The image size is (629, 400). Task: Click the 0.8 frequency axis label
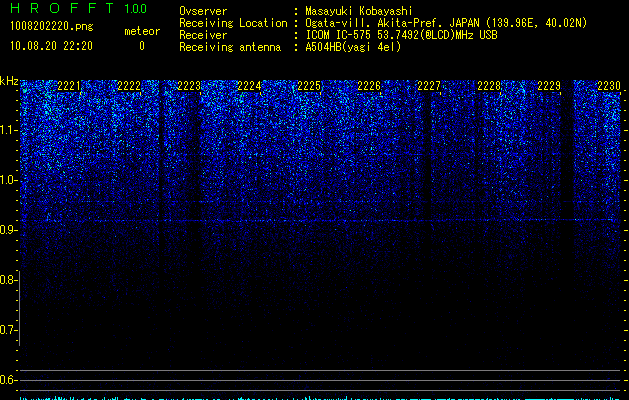(x=8, y=280)
